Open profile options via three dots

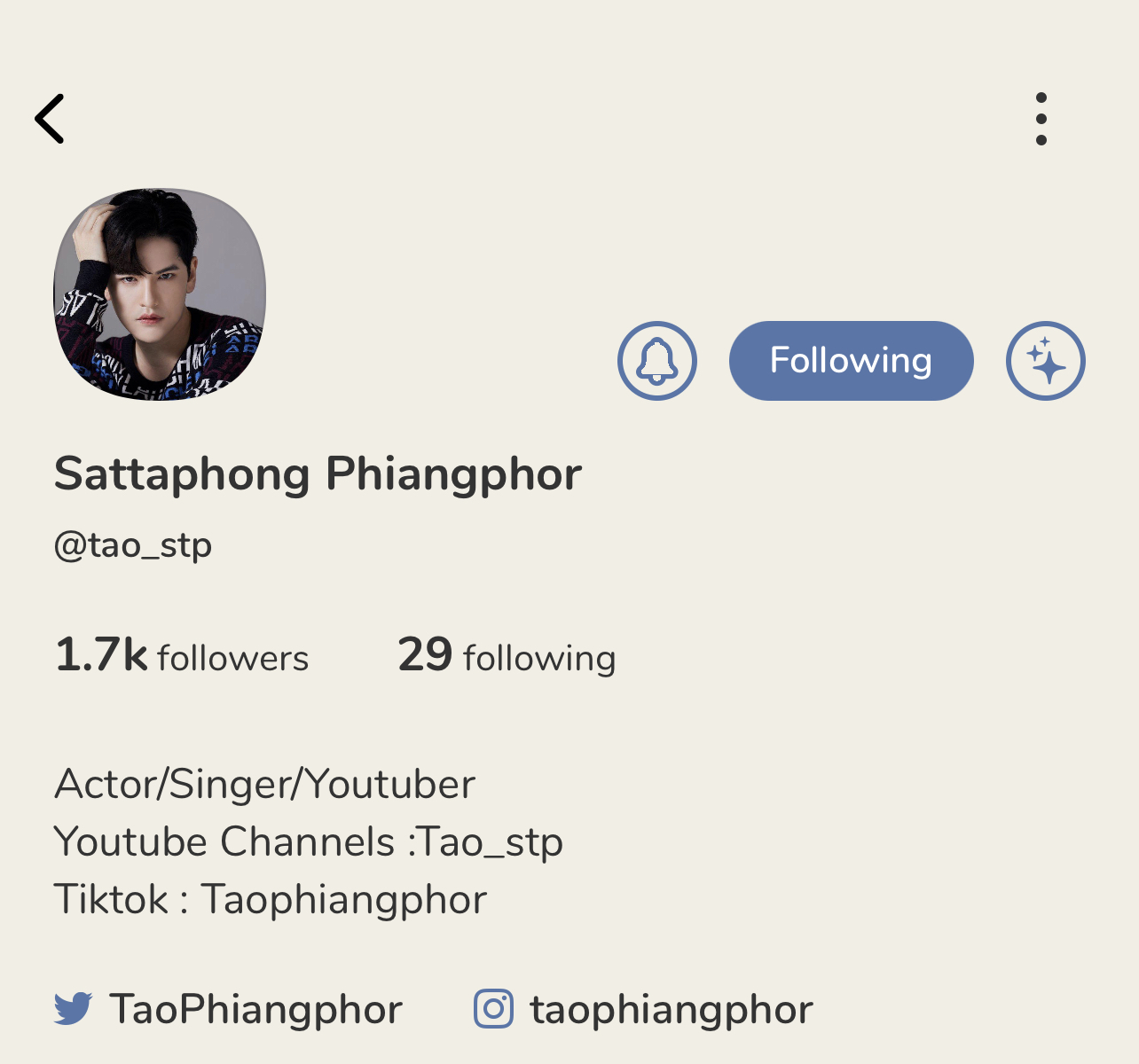coord(1041,118)
